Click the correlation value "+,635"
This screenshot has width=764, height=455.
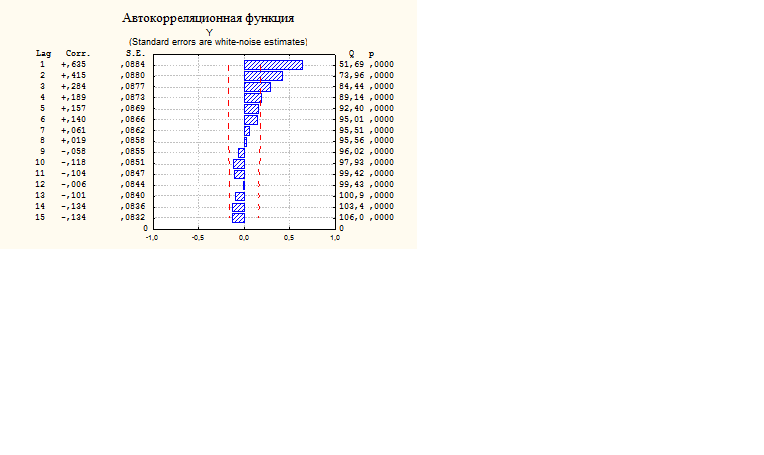click(x=74, y=64)
